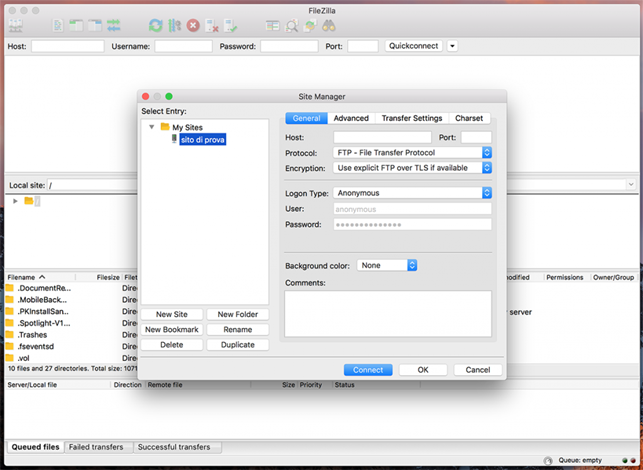The height and width of the screenshot is (470, 643).
Task: Toggle directory comparison magnifier icon
Action: [292, 26]
